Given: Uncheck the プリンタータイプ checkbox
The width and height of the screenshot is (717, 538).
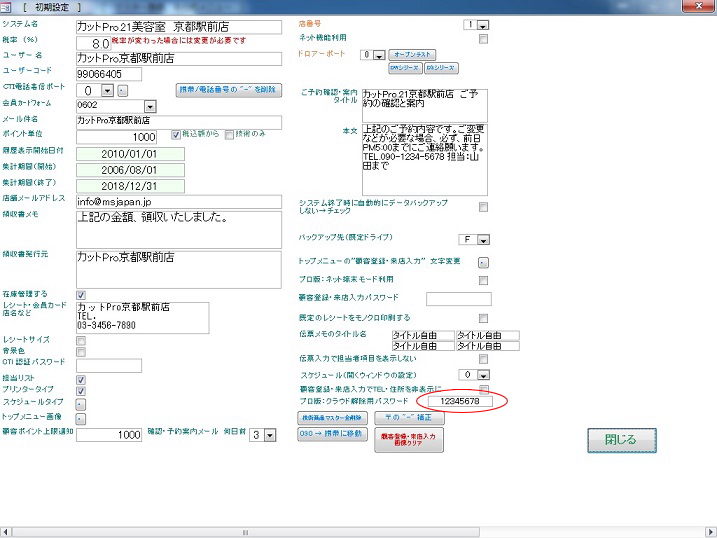Looking at the screenshot, I should coord(81,391).
